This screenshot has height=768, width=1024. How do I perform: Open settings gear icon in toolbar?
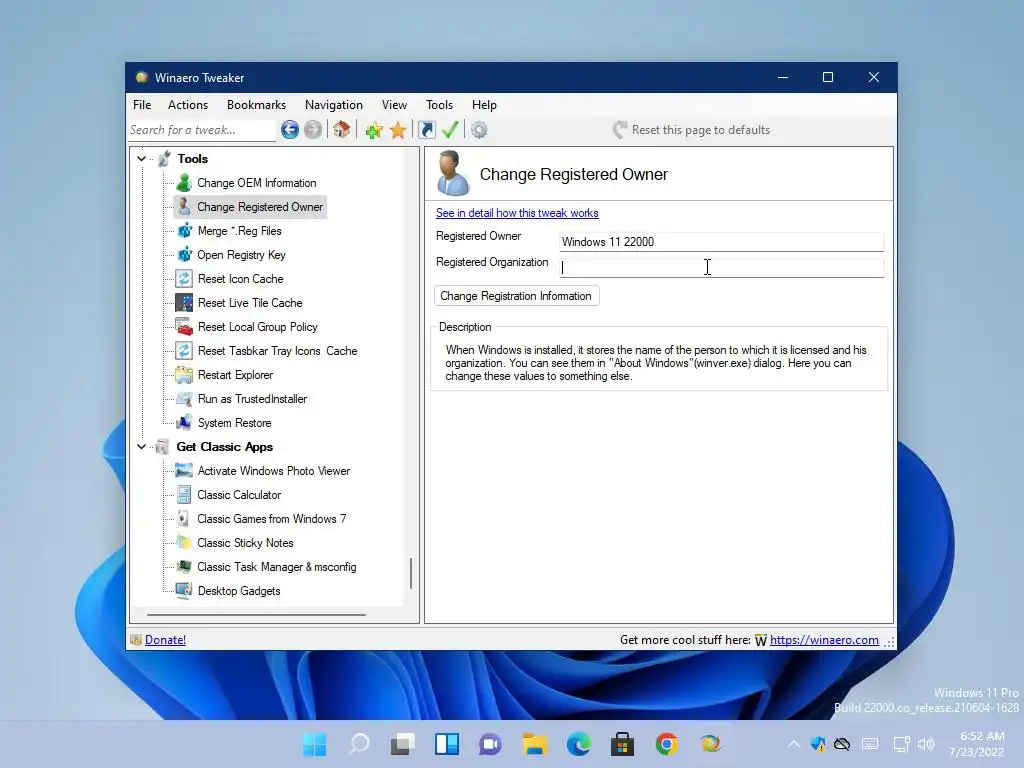click(479, 130)
